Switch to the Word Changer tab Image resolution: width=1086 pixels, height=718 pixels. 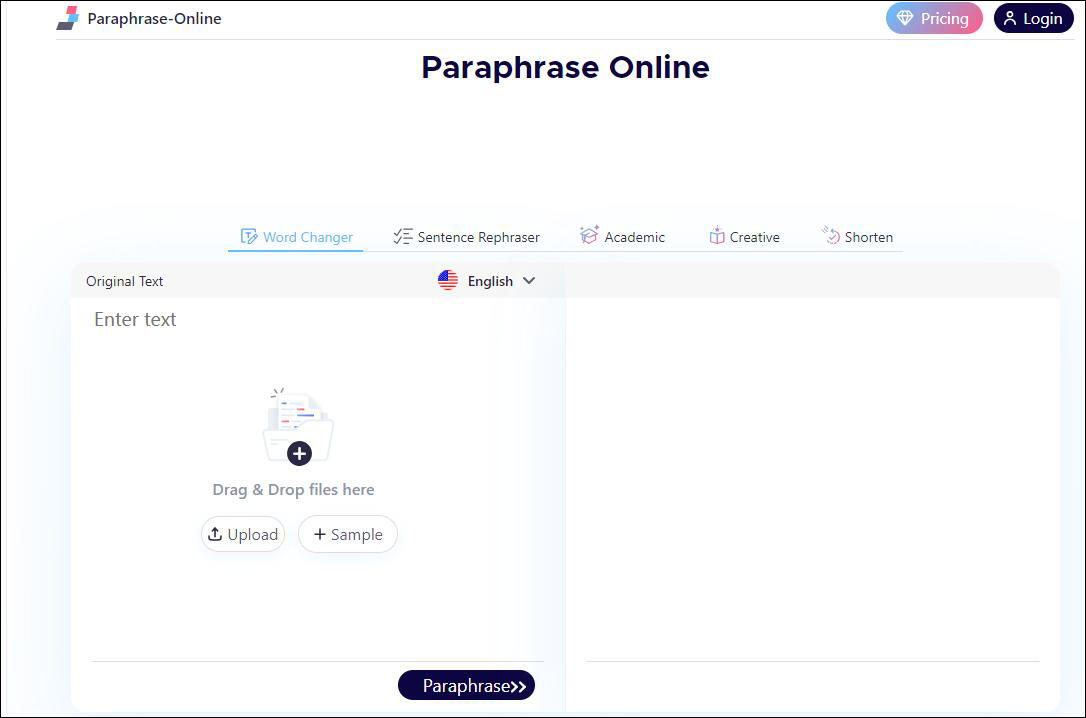pyautogui.click(x=296, y=237)
